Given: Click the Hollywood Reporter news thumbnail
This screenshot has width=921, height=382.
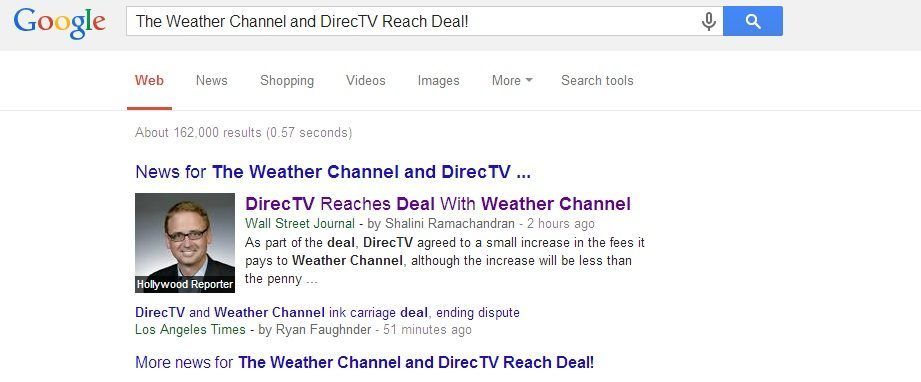Looking at the screenshot, I should (x=185, y=243).
